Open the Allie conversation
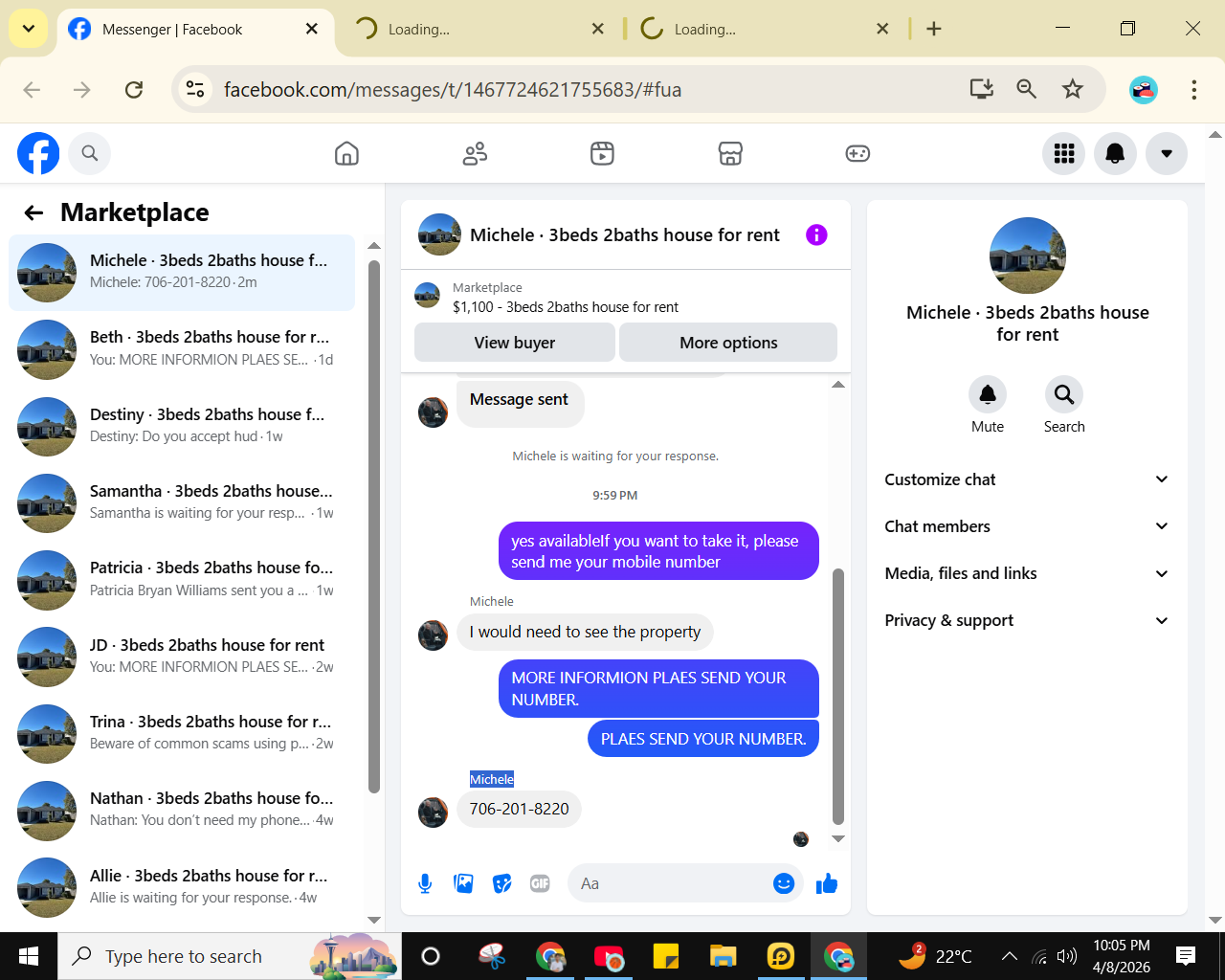 (x=182, y=887)
